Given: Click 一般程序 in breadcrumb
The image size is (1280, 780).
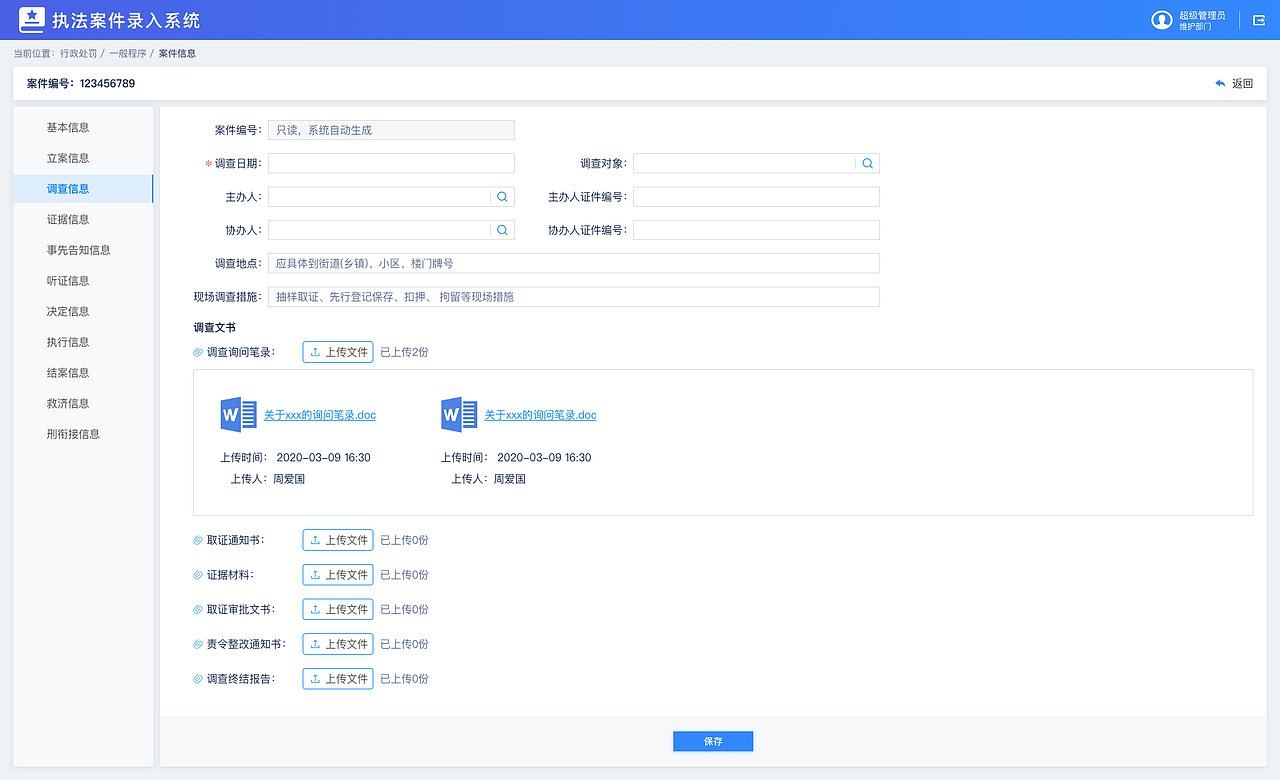Looking at the screenshot, I should tap(128, 53).
